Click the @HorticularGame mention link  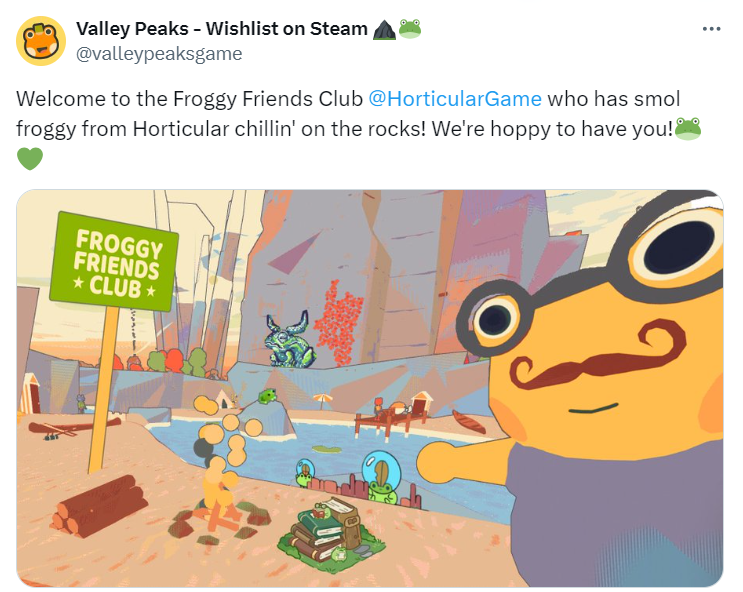[x=454, y=99]
